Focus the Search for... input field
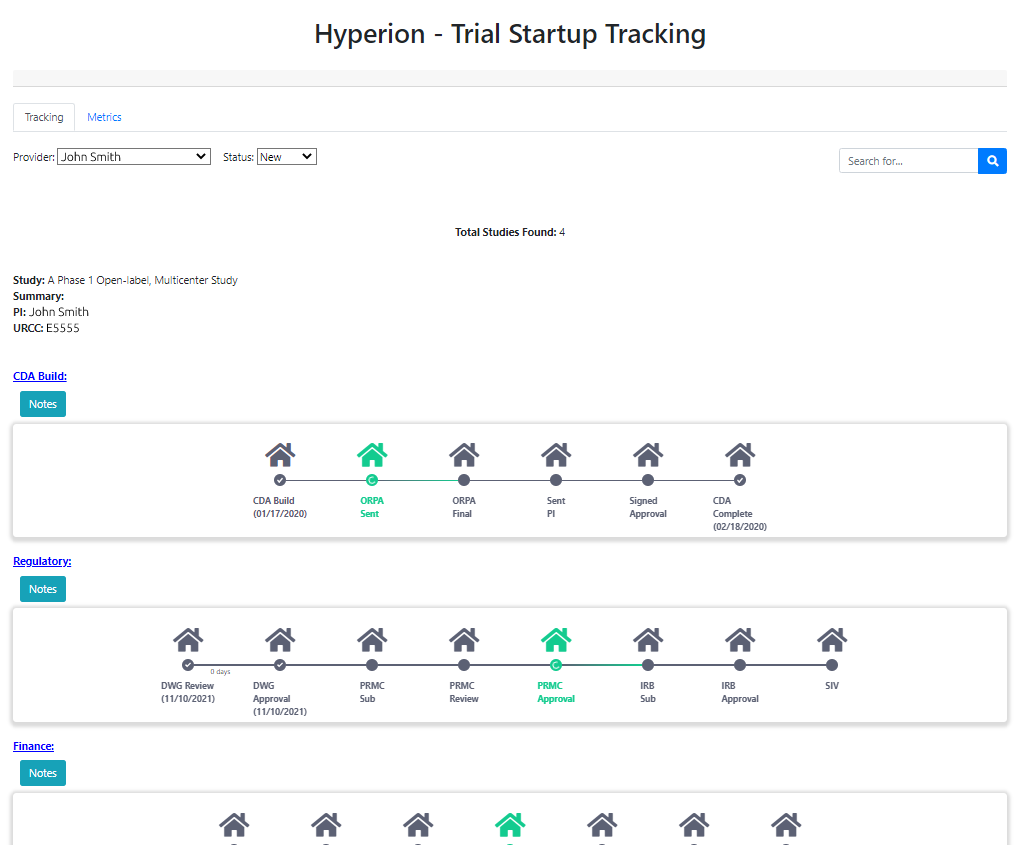The width and height of the screenshot is (1019, 845). 908,161
